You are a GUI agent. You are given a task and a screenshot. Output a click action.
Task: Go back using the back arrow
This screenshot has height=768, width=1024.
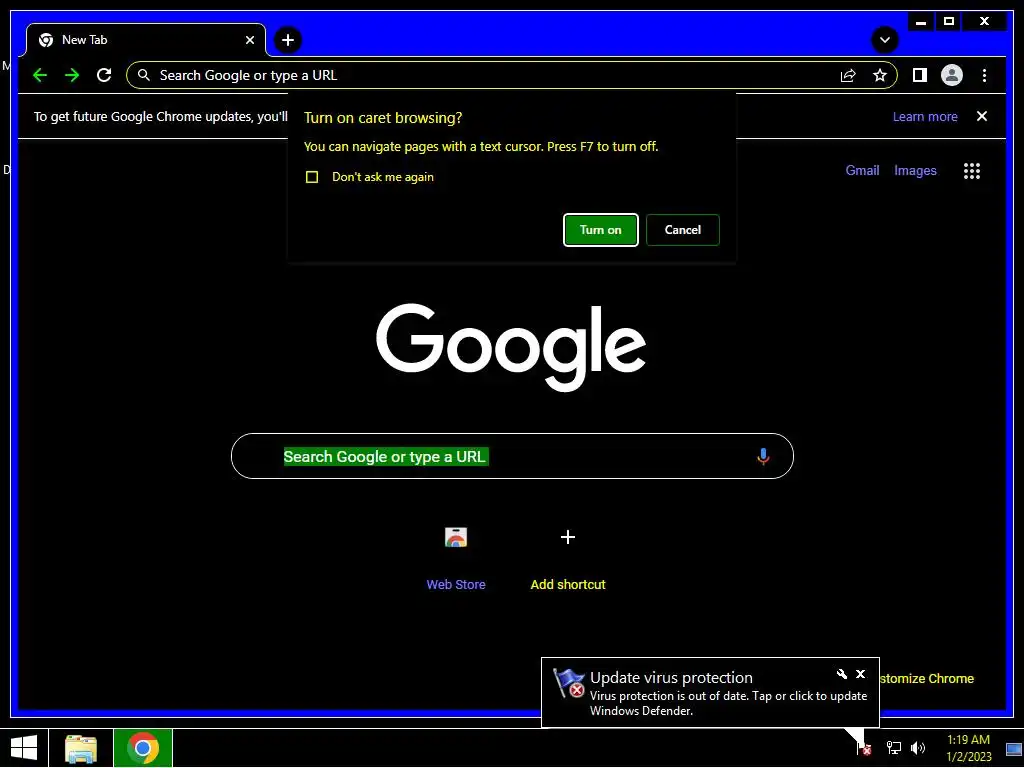40,75
